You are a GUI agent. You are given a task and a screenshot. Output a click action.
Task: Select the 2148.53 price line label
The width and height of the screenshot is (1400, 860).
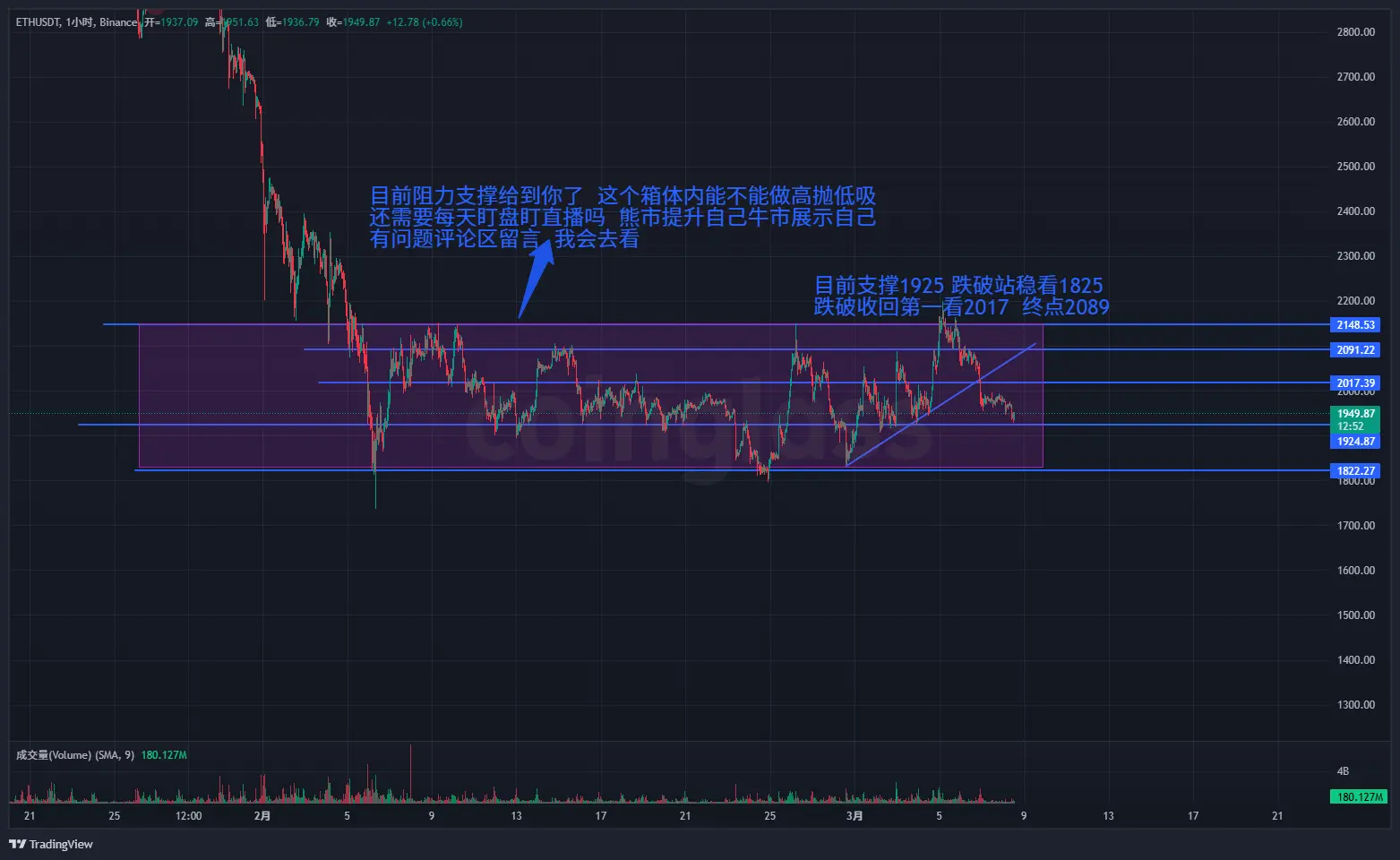(x=1355, y=325)
